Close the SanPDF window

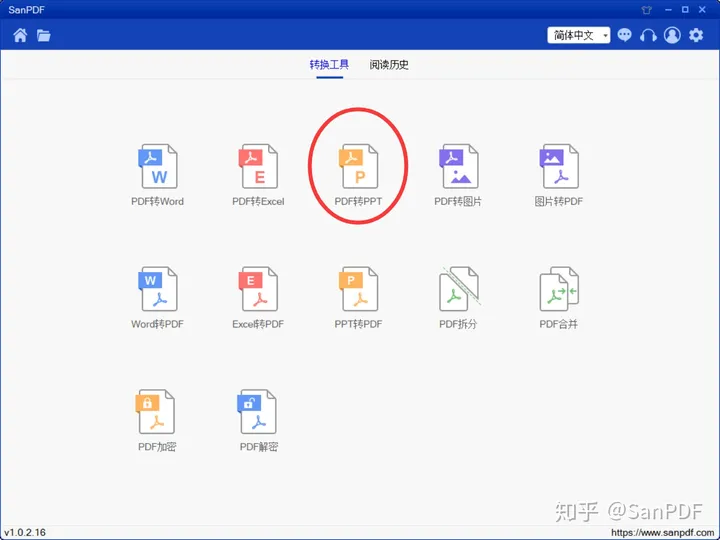click(x=702, y=10)
